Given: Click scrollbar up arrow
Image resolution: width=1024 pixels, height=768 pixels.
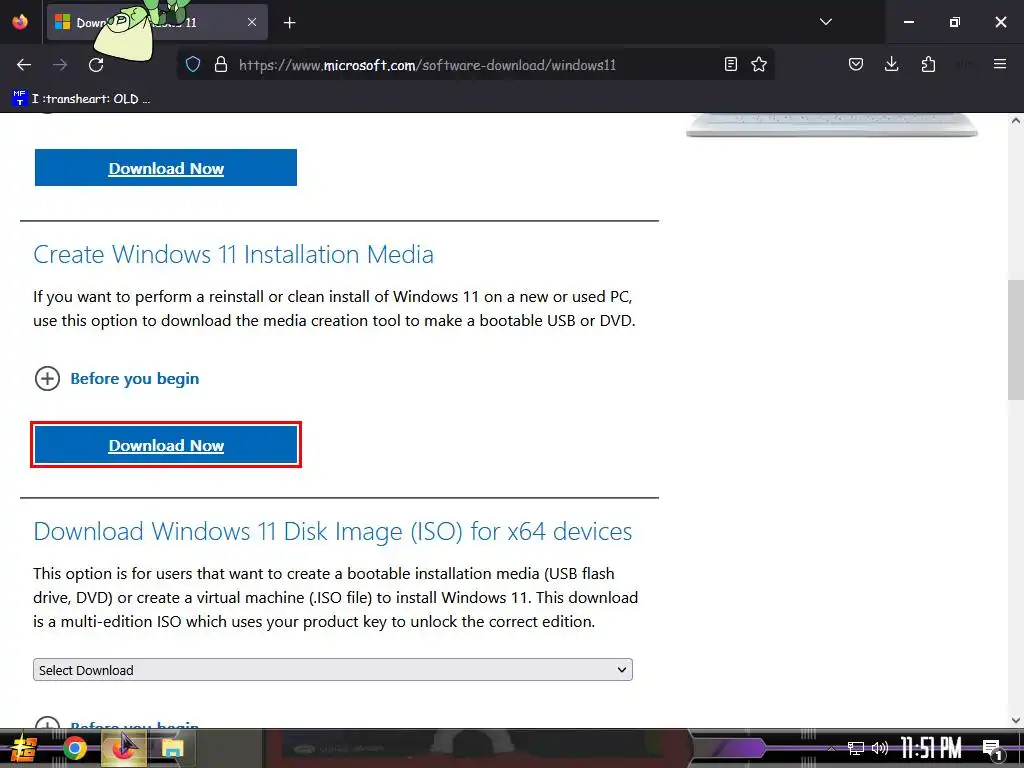Looking at the screenshot, I should pyautogui.click(x=1016, y=121).
